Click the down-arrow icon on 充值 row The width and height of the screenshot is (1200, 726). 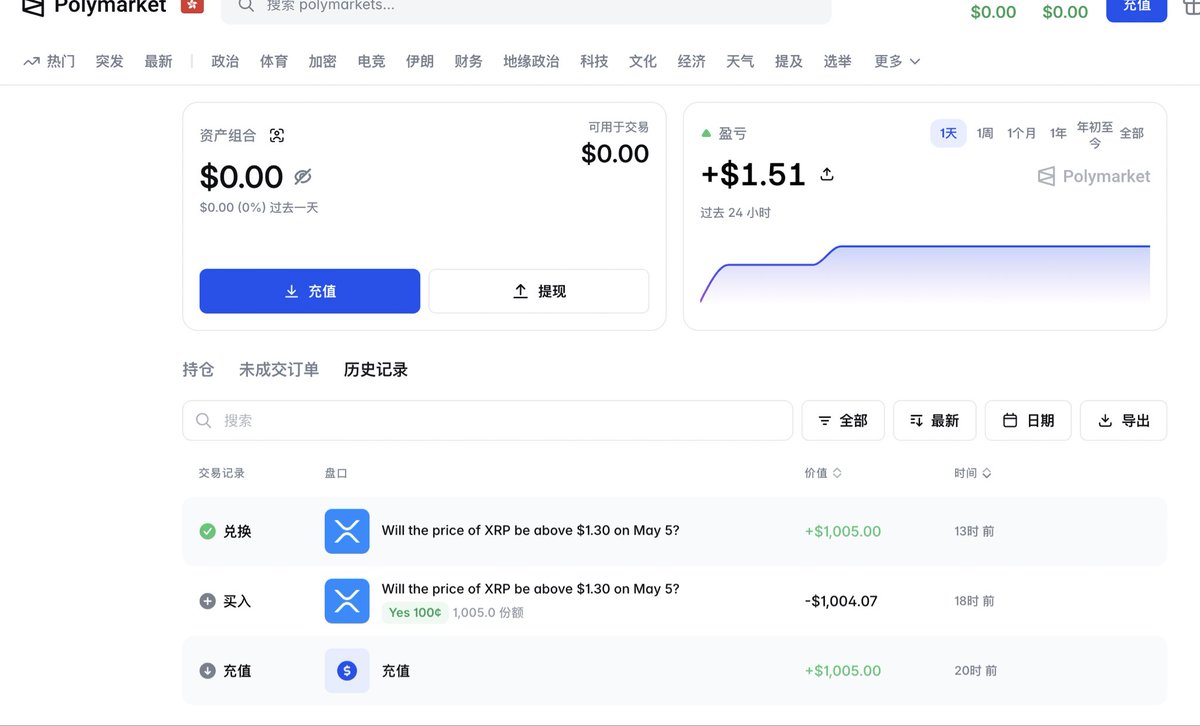coord(207,671)
